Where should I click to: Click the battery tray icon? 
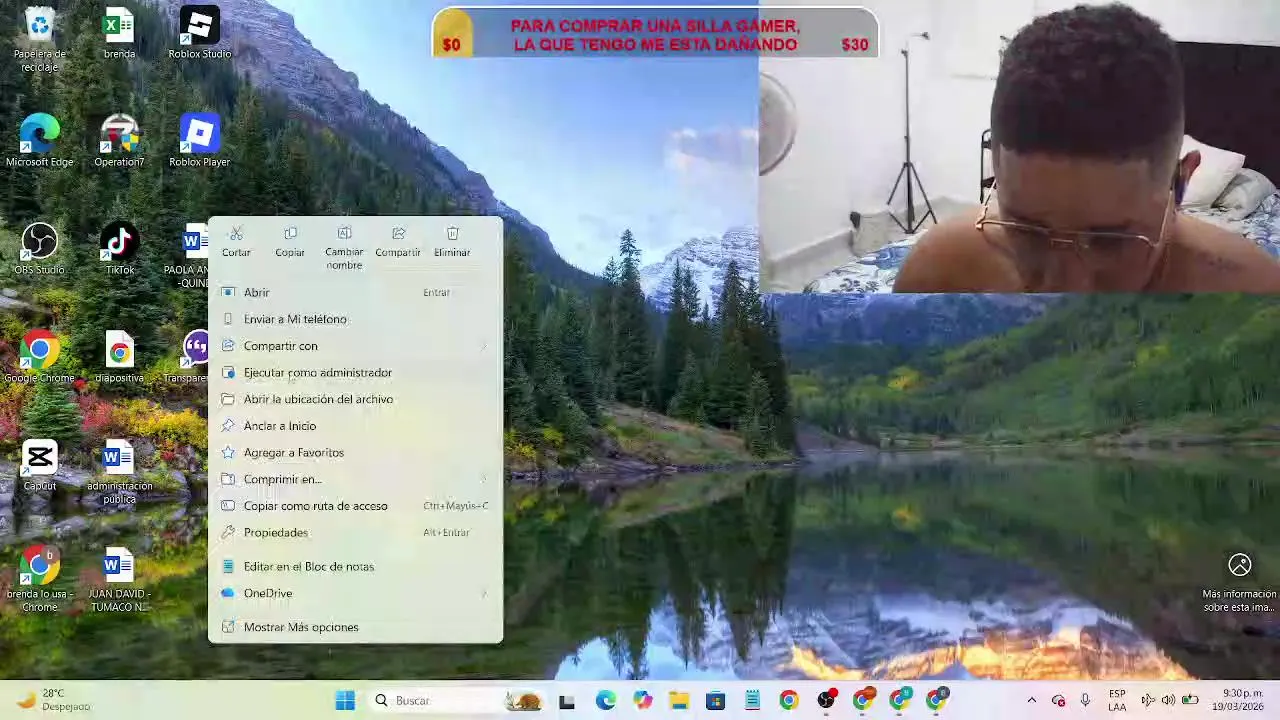click(x=1190, y=701)
